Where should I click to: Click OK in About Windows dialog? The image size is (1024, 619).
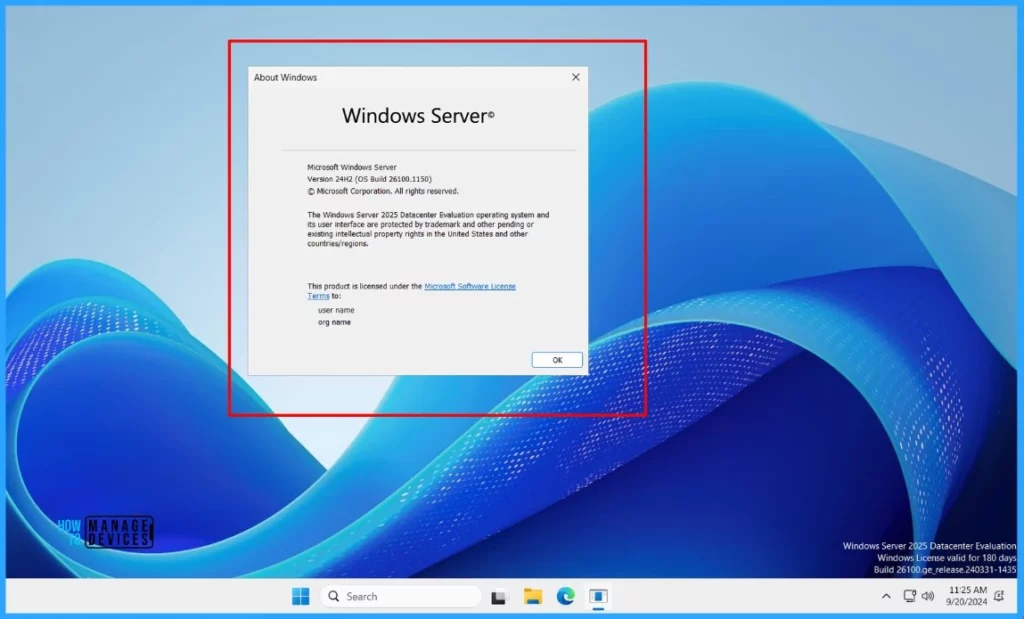coord(557,360)
